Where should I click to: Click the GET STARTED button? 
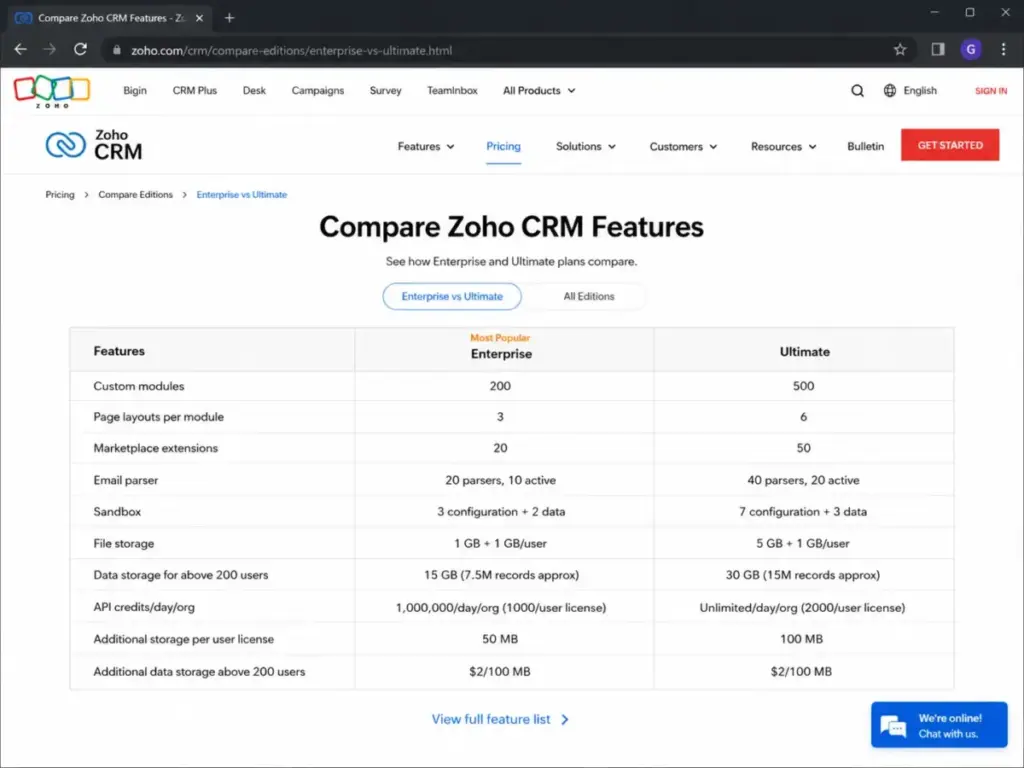pos(950,145)
